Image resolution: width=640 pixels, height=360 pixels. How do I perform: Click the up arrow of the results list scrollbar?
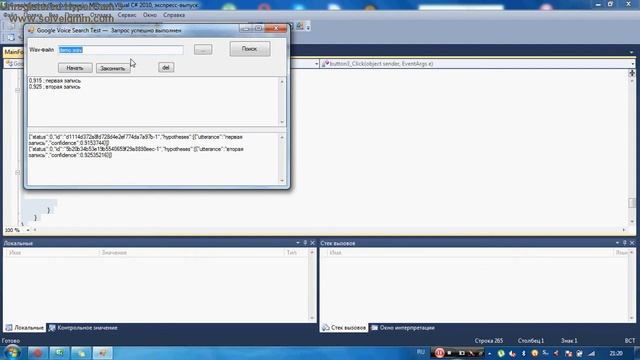click(x=282, y=82)
